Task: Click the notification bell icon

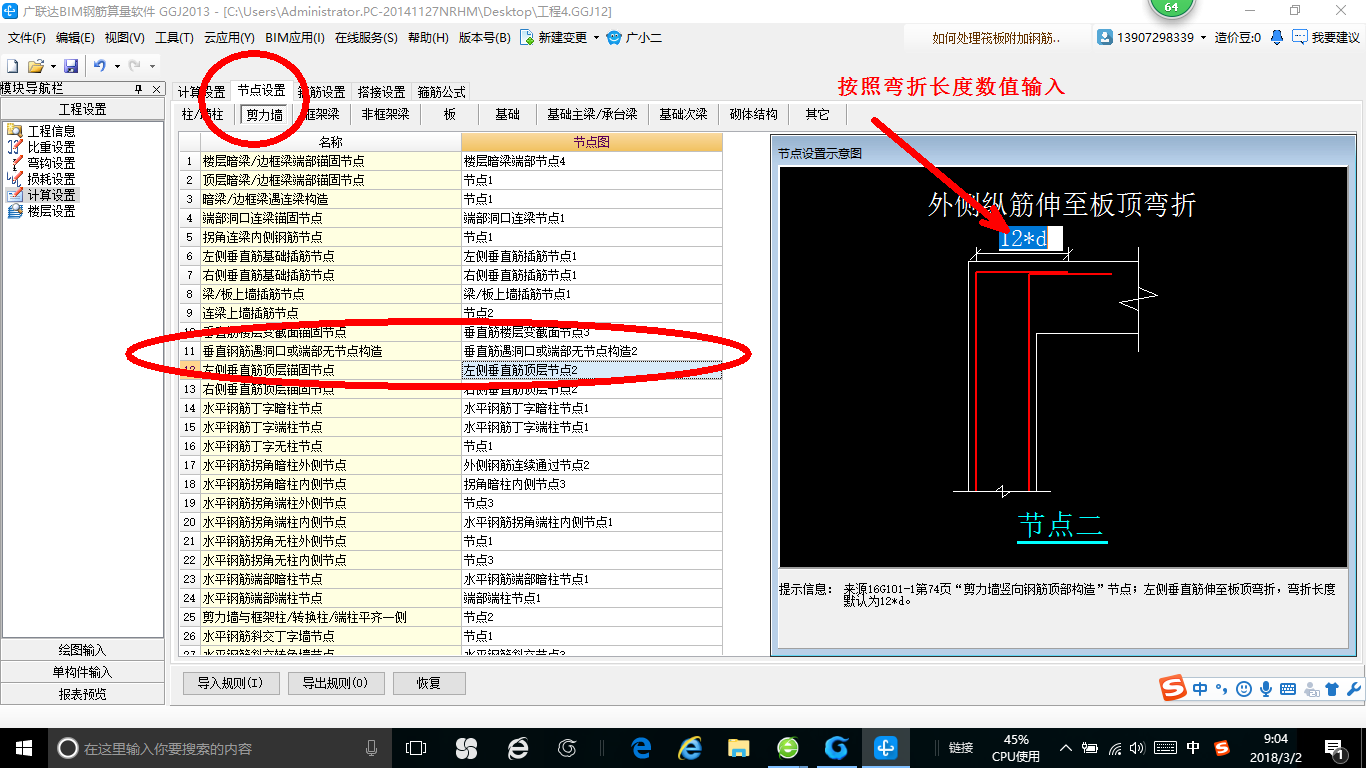Action: 1277,38
